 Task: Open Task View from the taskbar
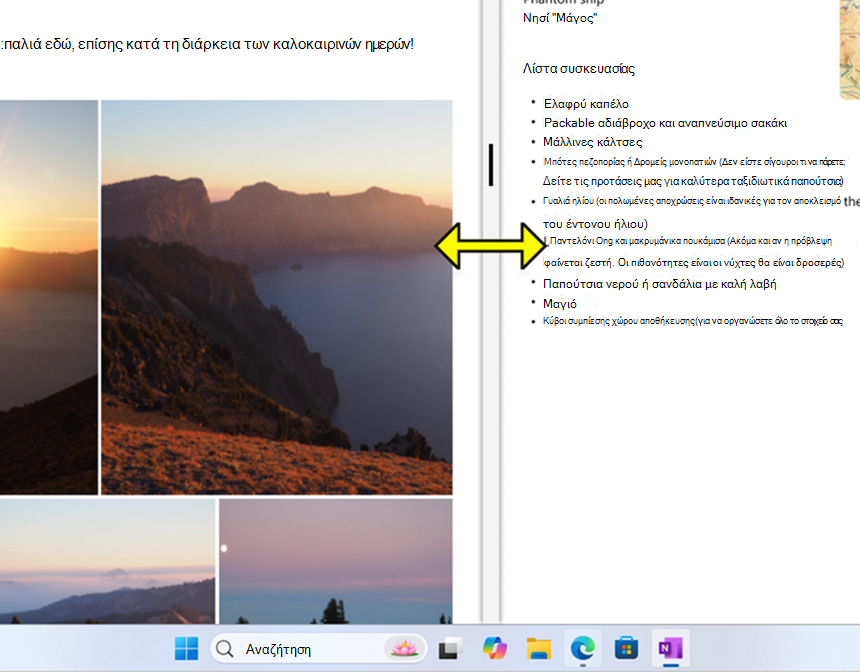point(450,649)
